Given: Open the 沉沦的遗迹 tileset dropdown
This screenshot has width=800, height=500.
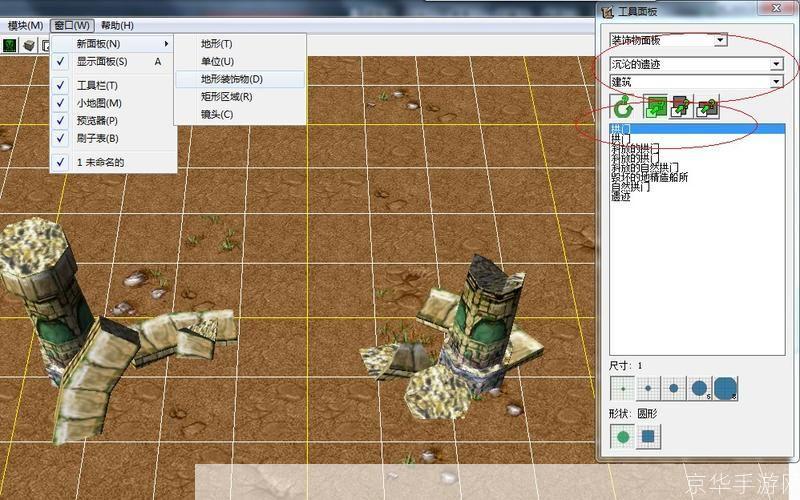Looking at the screenshot, I should 776,64.
